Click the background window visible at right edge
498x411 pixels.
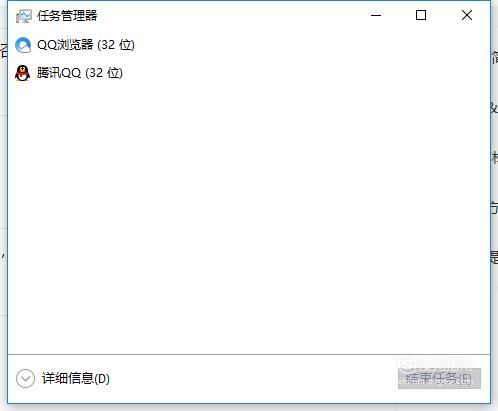(495, 200)
